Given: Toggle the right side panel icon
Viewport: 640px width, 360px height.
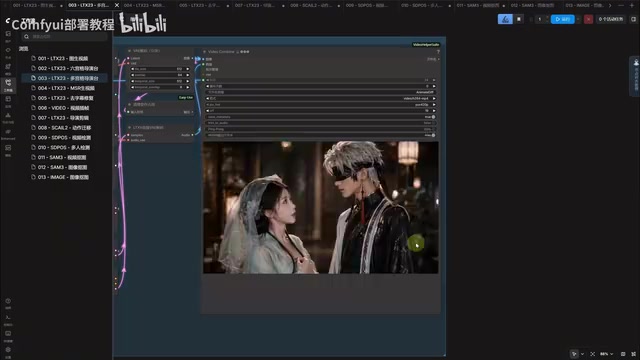Looking at the screenshot, I should 633,19.
